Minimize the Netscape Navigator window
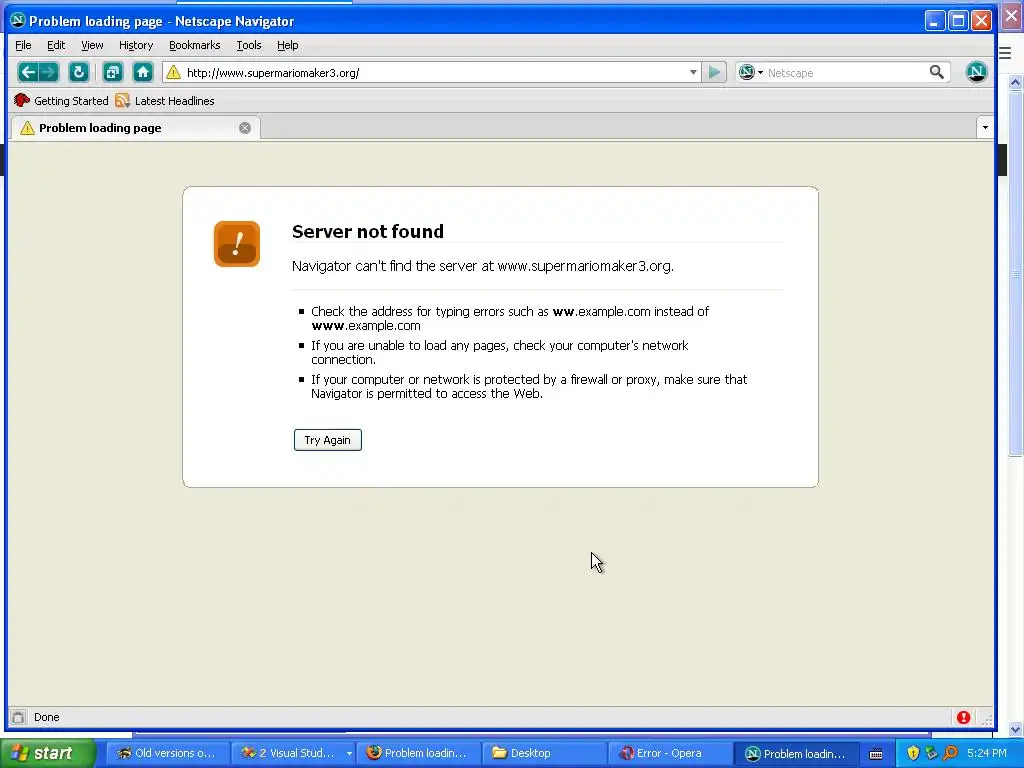The image size is (1024, 768). (x=935, y=21)
